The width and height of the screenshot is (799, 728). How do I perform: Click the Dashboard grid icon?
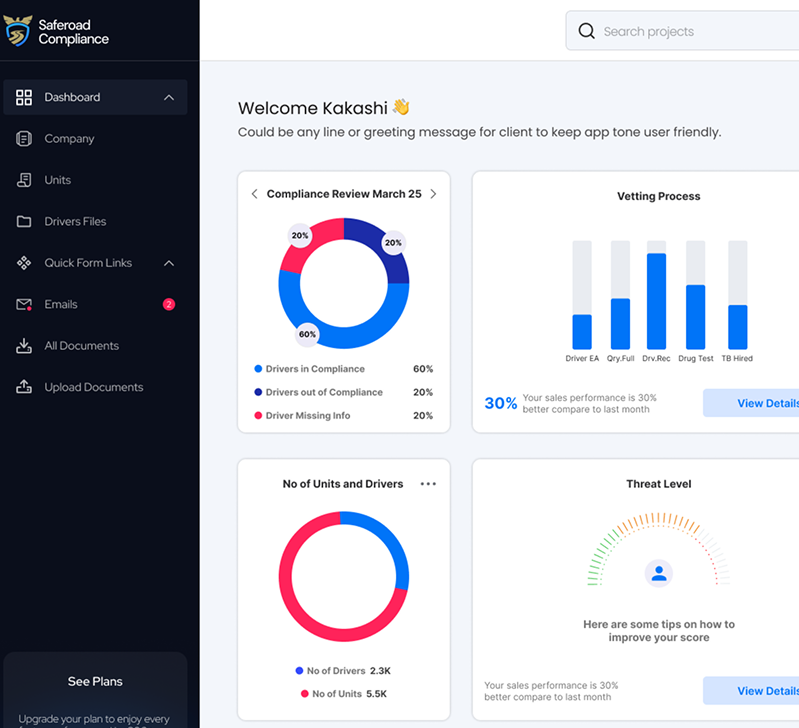[x=24, y=97]
